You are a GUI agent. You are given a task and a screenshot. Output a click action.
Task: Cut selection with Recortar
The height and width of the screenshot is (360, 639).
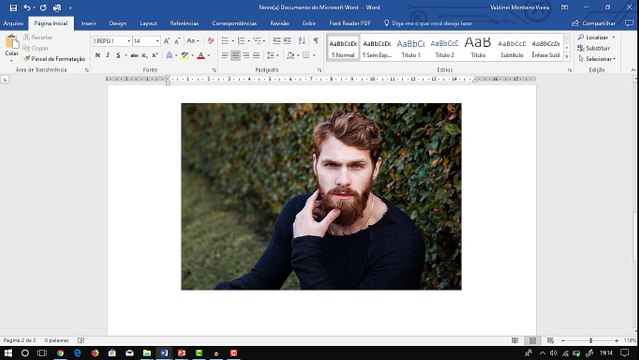point(37,37)
